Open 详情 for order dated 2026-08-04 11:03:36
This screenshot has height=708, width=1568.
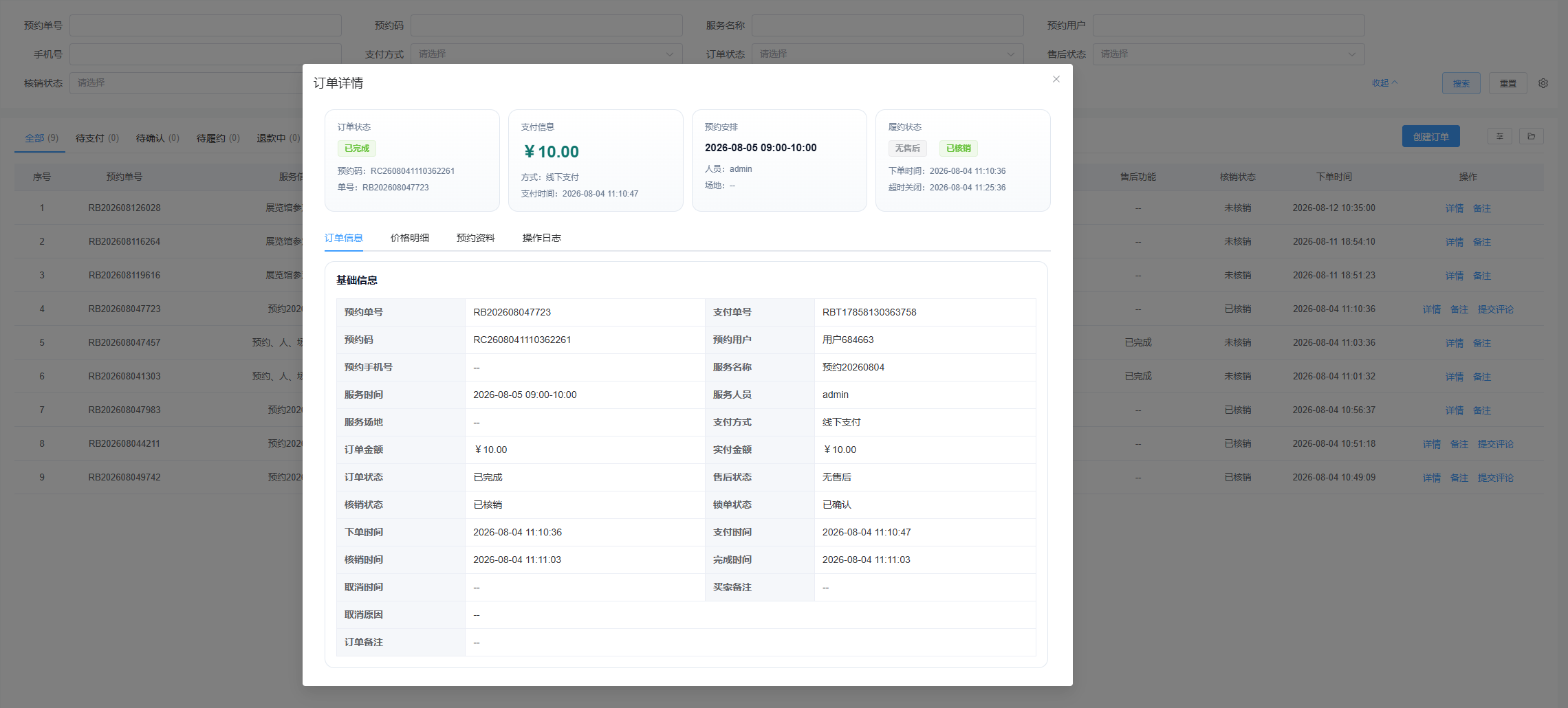(x=1454, y=343)
